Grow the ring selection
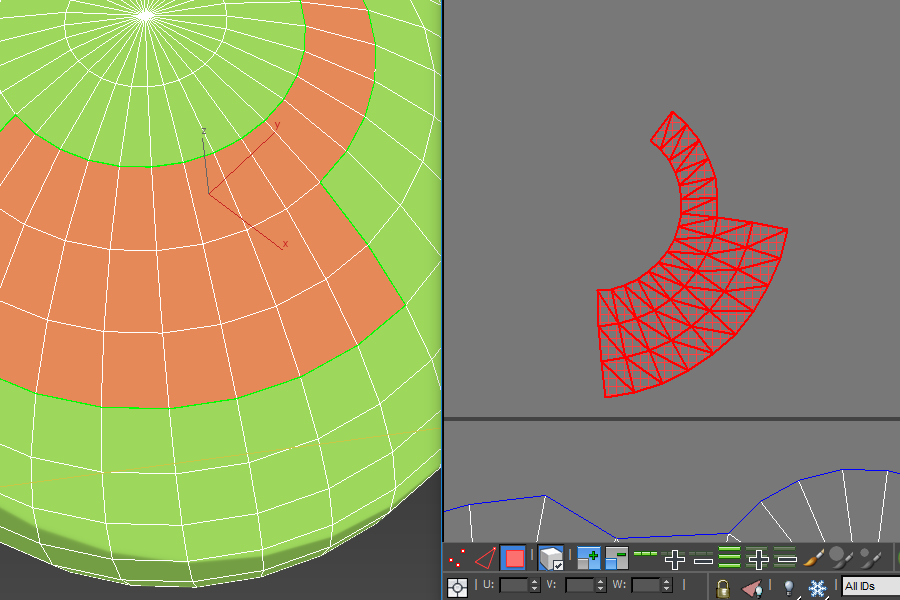The image size is (900, 600). click(x=758, y=559)
